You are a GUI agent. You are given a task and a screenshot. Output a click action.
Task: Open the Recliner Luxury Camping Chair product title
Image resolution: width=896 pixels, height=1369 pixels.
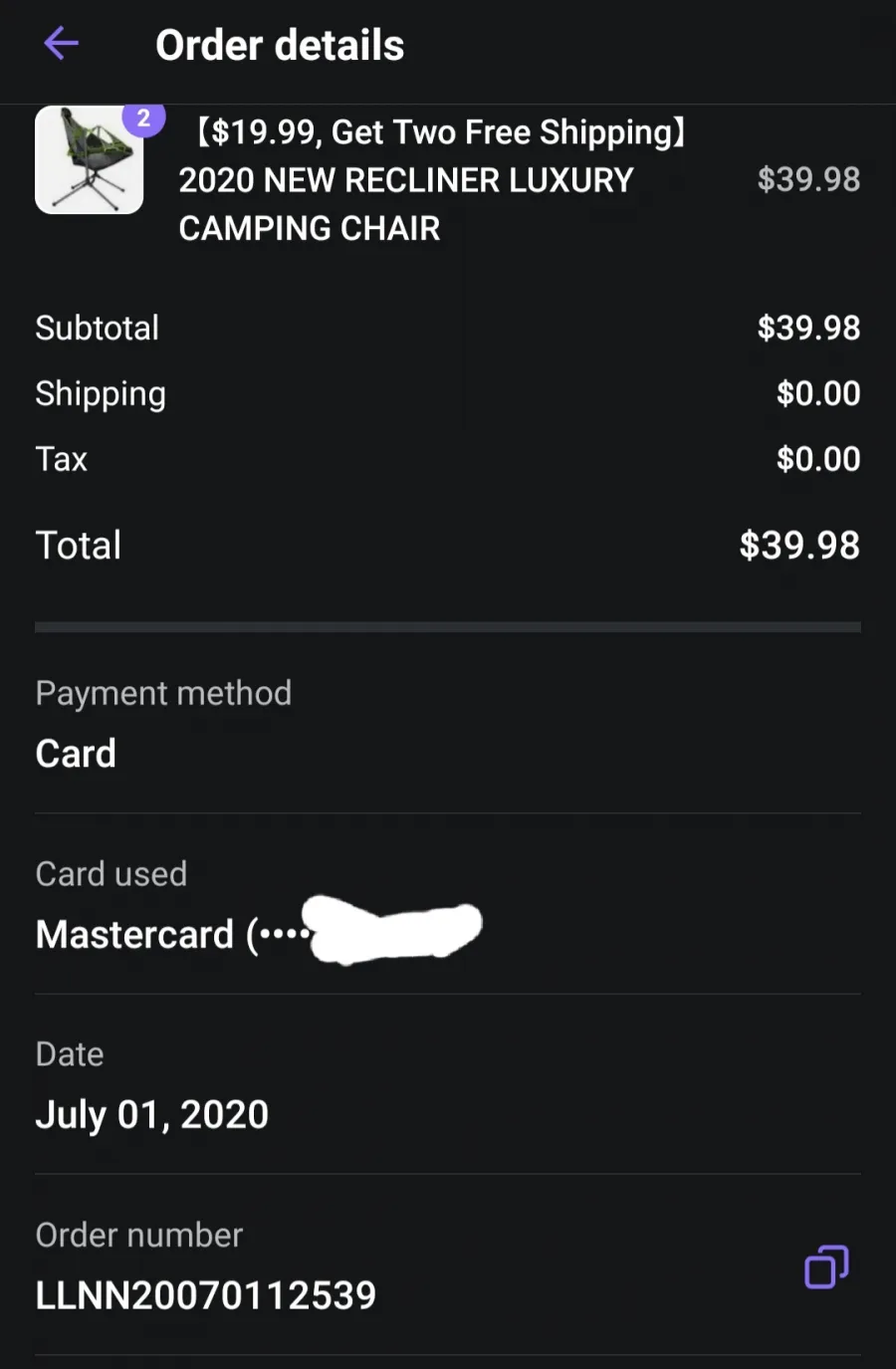click(432, 180)
